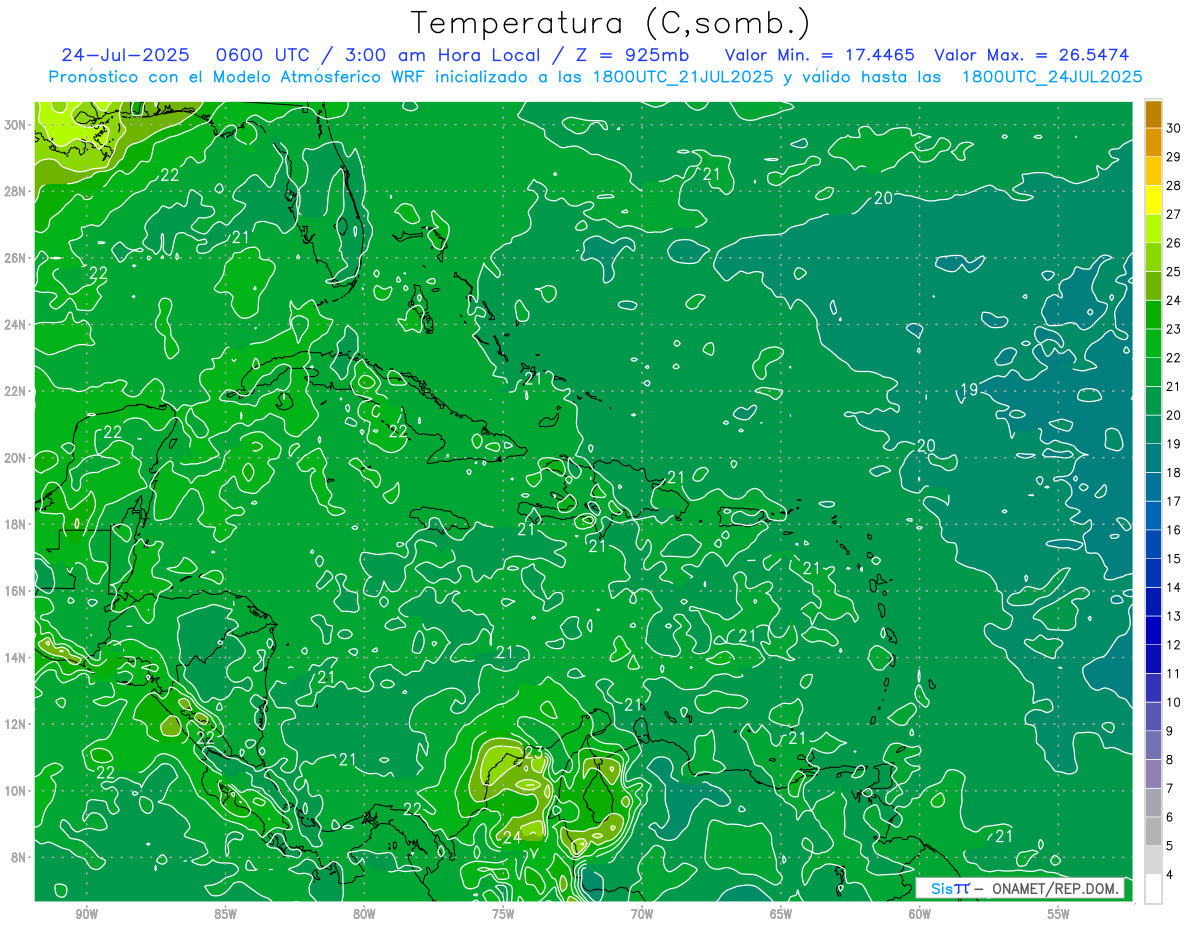
Task: Click the color scale label "24"
Action: coord(1173,300)
